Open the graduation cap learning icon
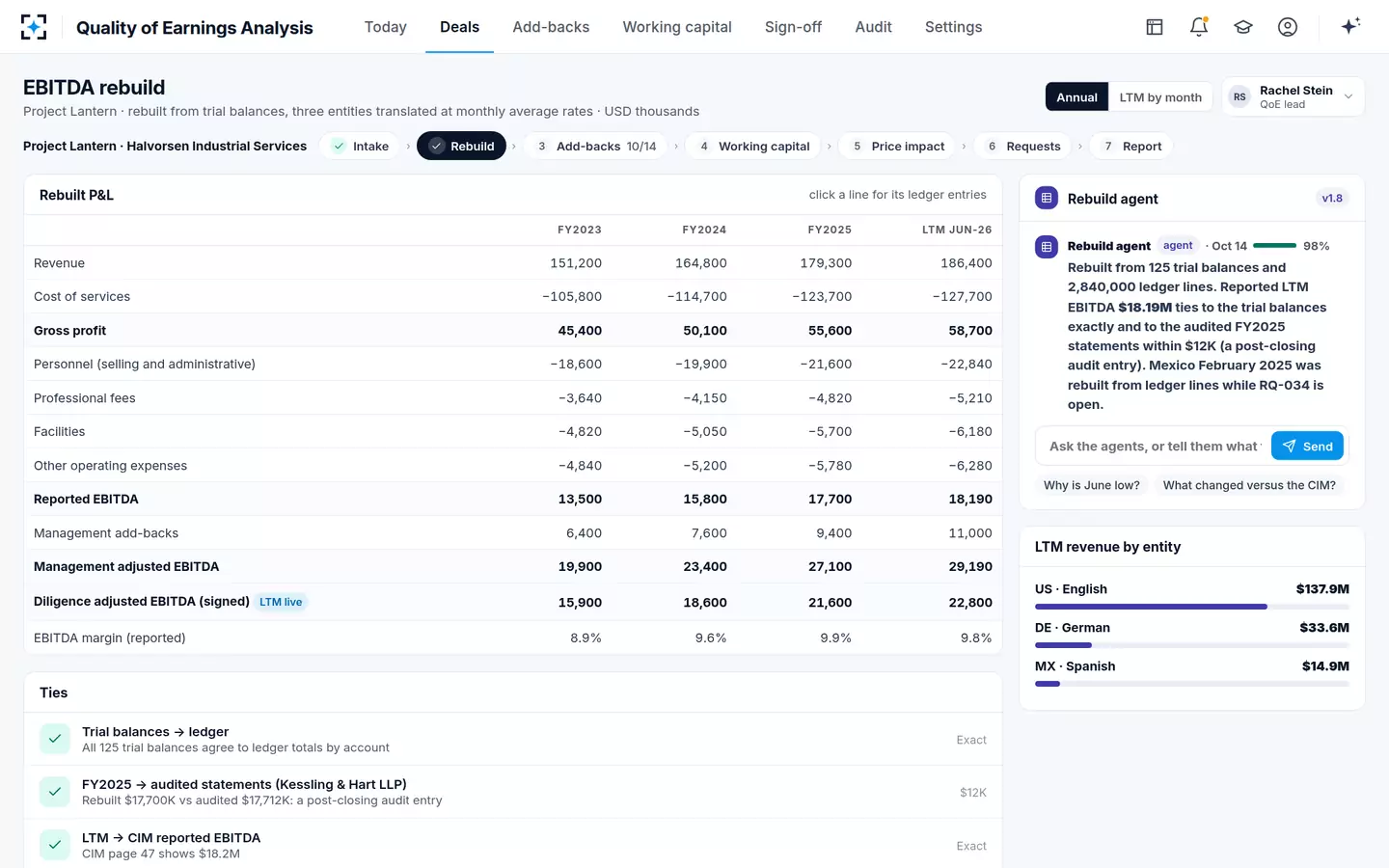The height and width of the screenshot is (868, 1389). [x=1243, y=27]
